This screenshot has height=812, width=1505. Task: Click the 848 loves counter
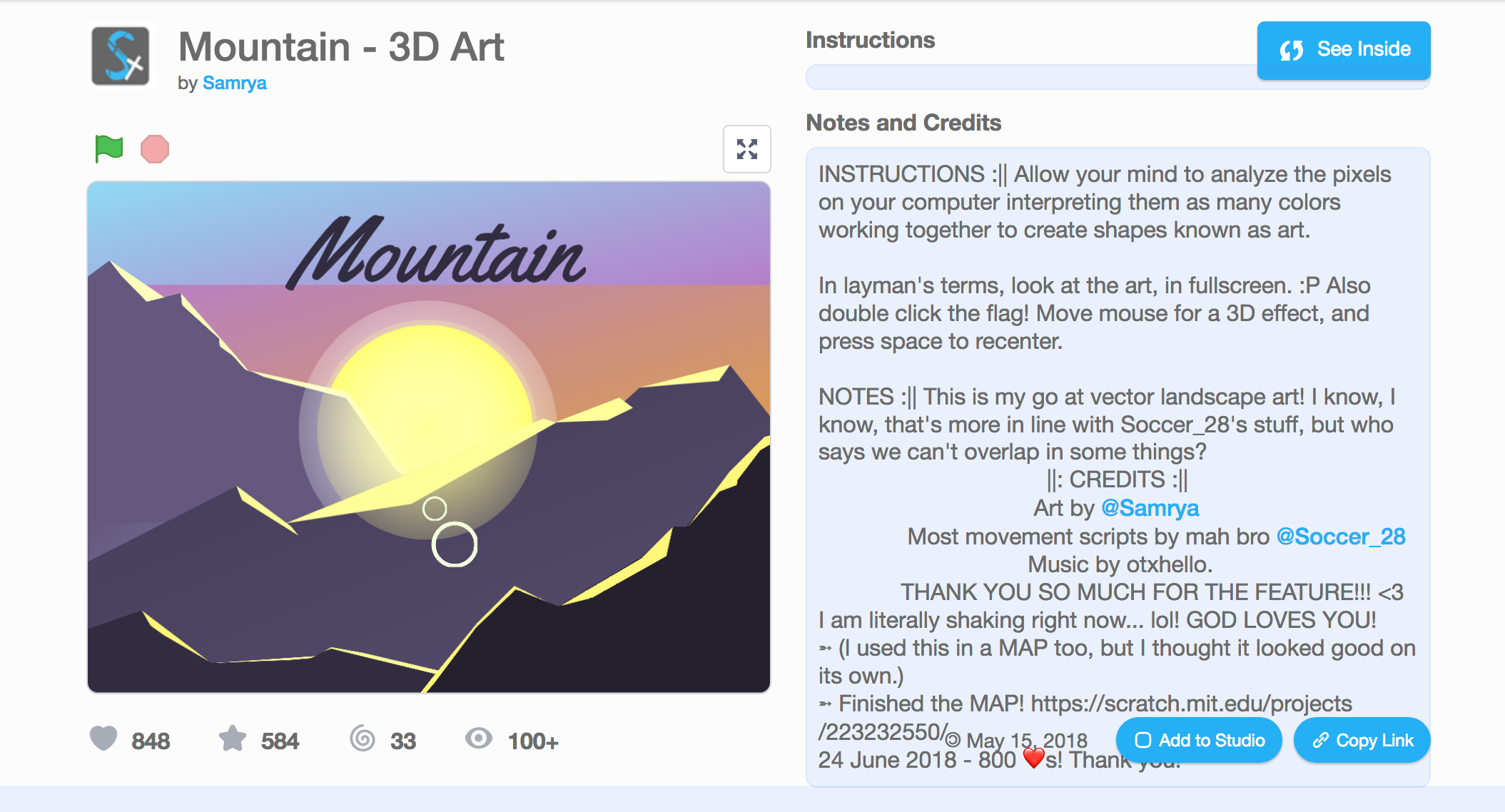pos(151,740)
